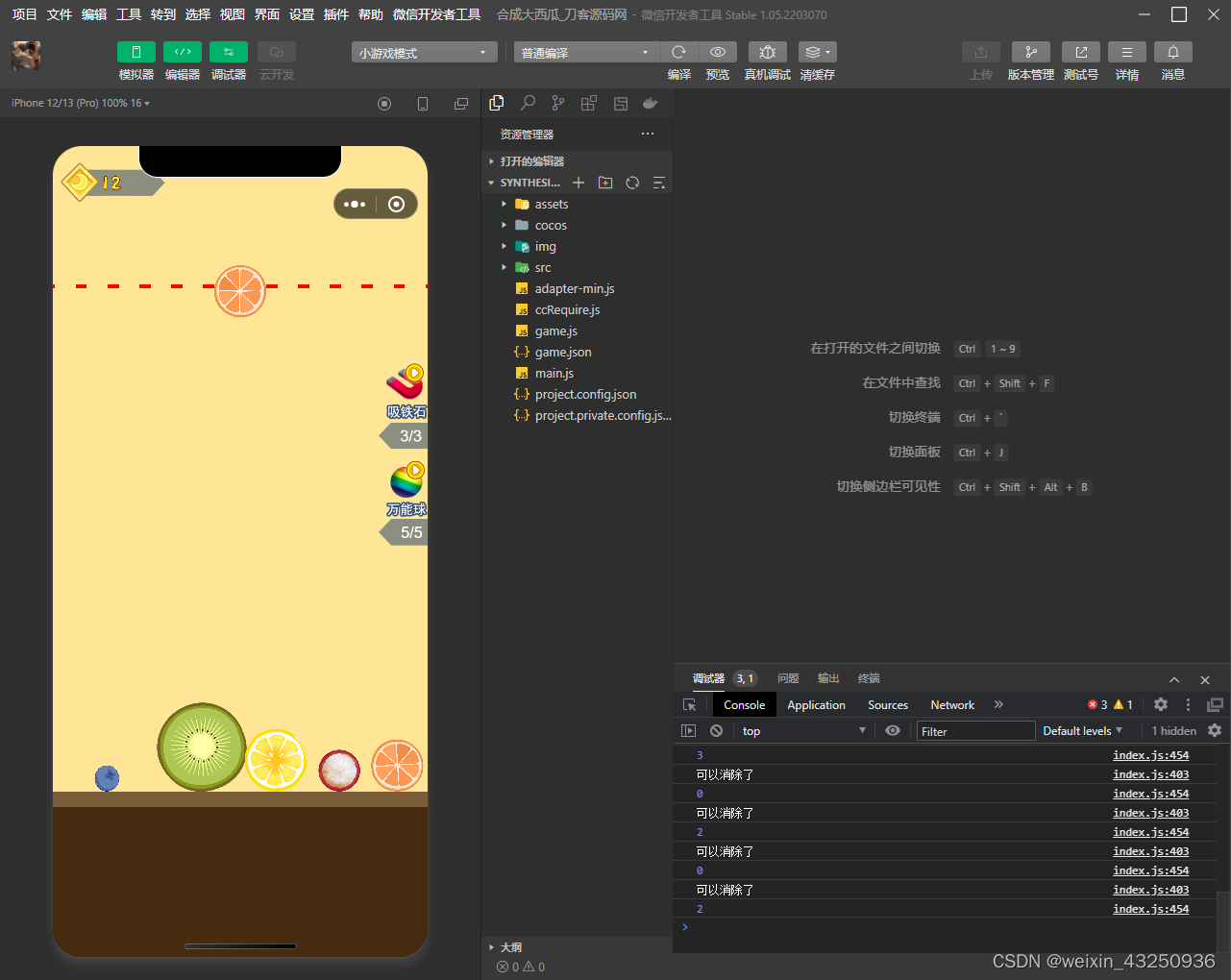
Task: Click the 预览 preview eye icon
Action: 717,52
